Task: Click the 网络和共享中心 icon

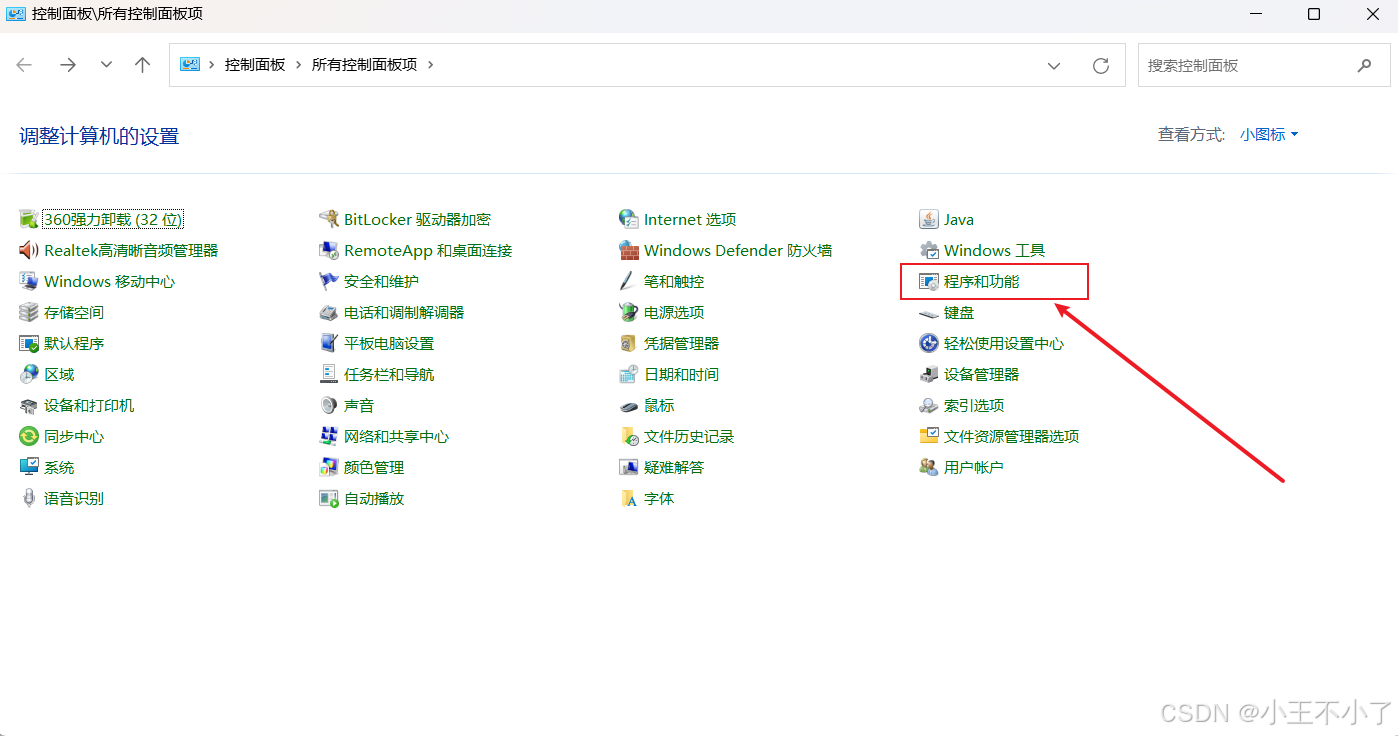Action: (329, 436)
